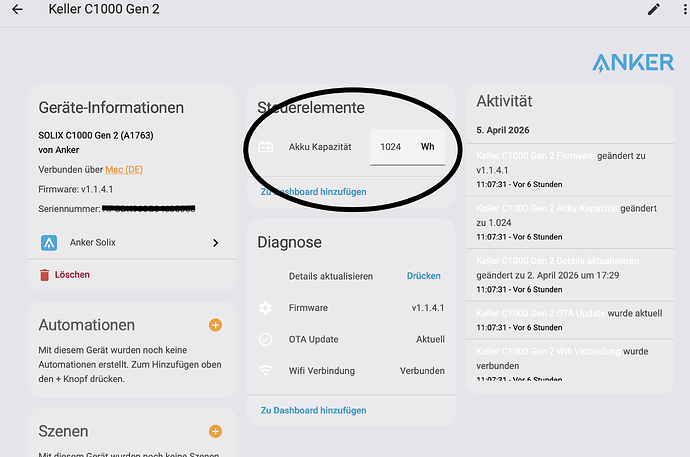This screenshot has height=457, width=690.
Task: Click the Automationen card heading
Action: [87, 325]
